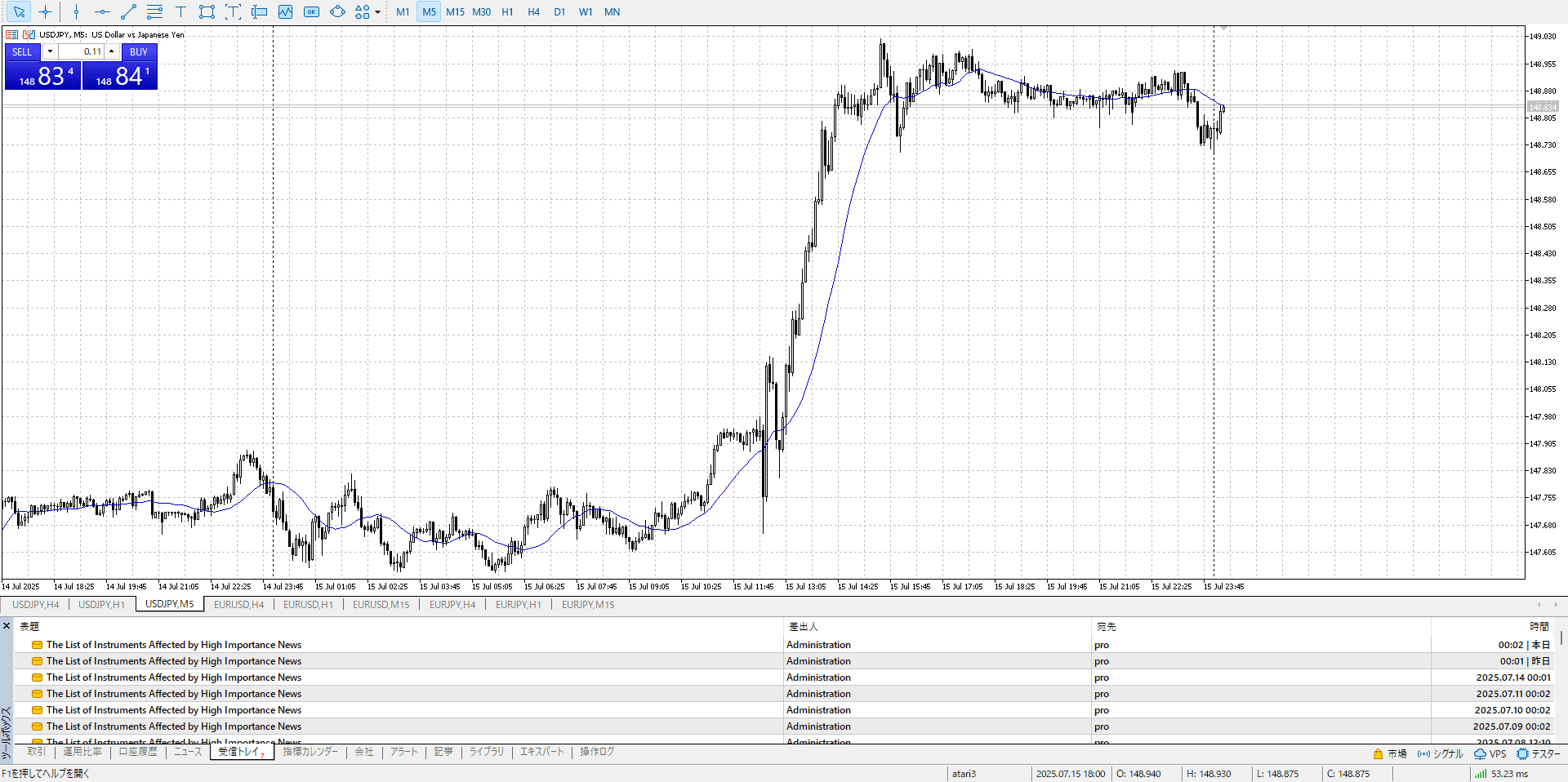Open the indicators list icon

(285, 12)
